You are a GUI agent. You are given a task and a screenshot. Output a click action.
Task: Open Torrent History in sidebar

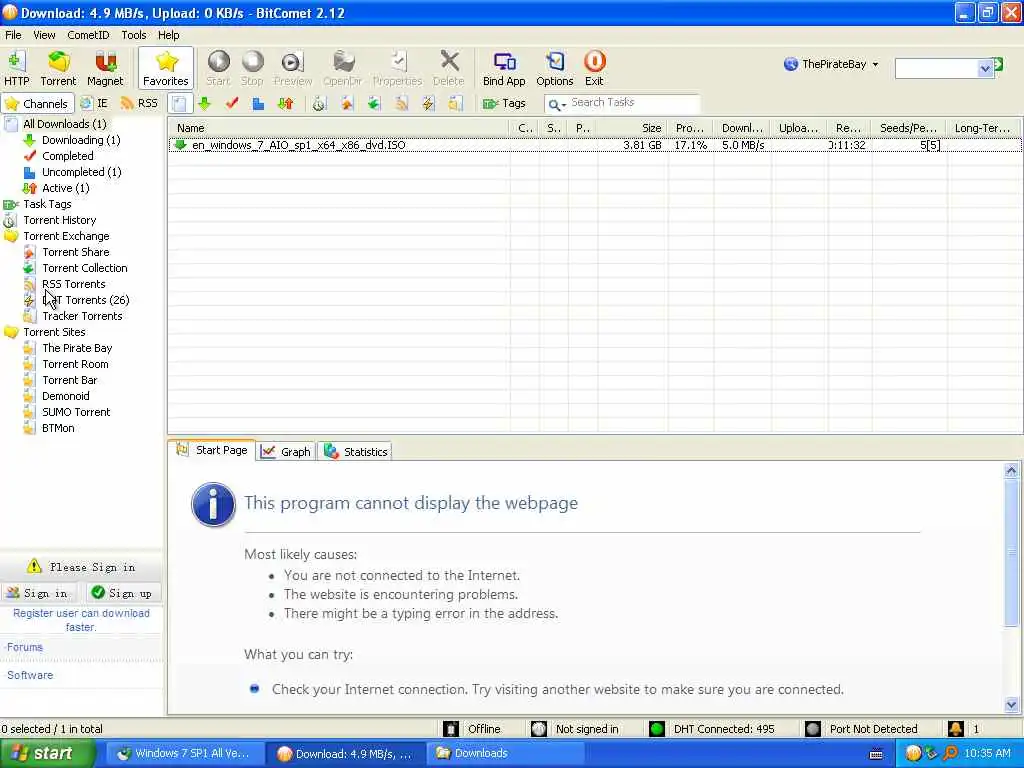[59, 220]
